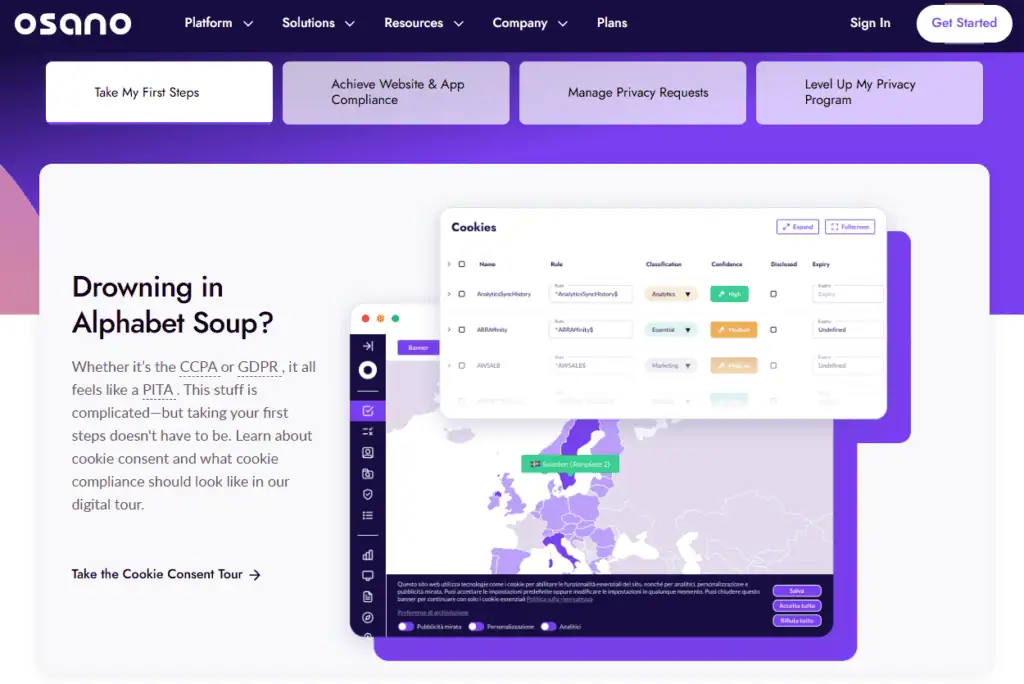Viewport: 1024px width, 684px height.
Task: Click the Sign In link
Action: coord(870,23)
